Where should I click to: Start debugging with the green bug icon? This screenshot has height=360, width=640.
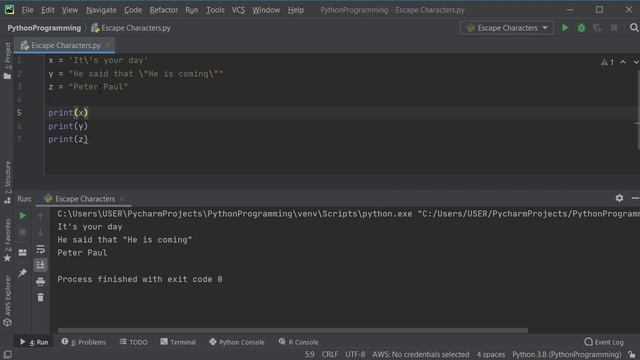pos(581,28)
